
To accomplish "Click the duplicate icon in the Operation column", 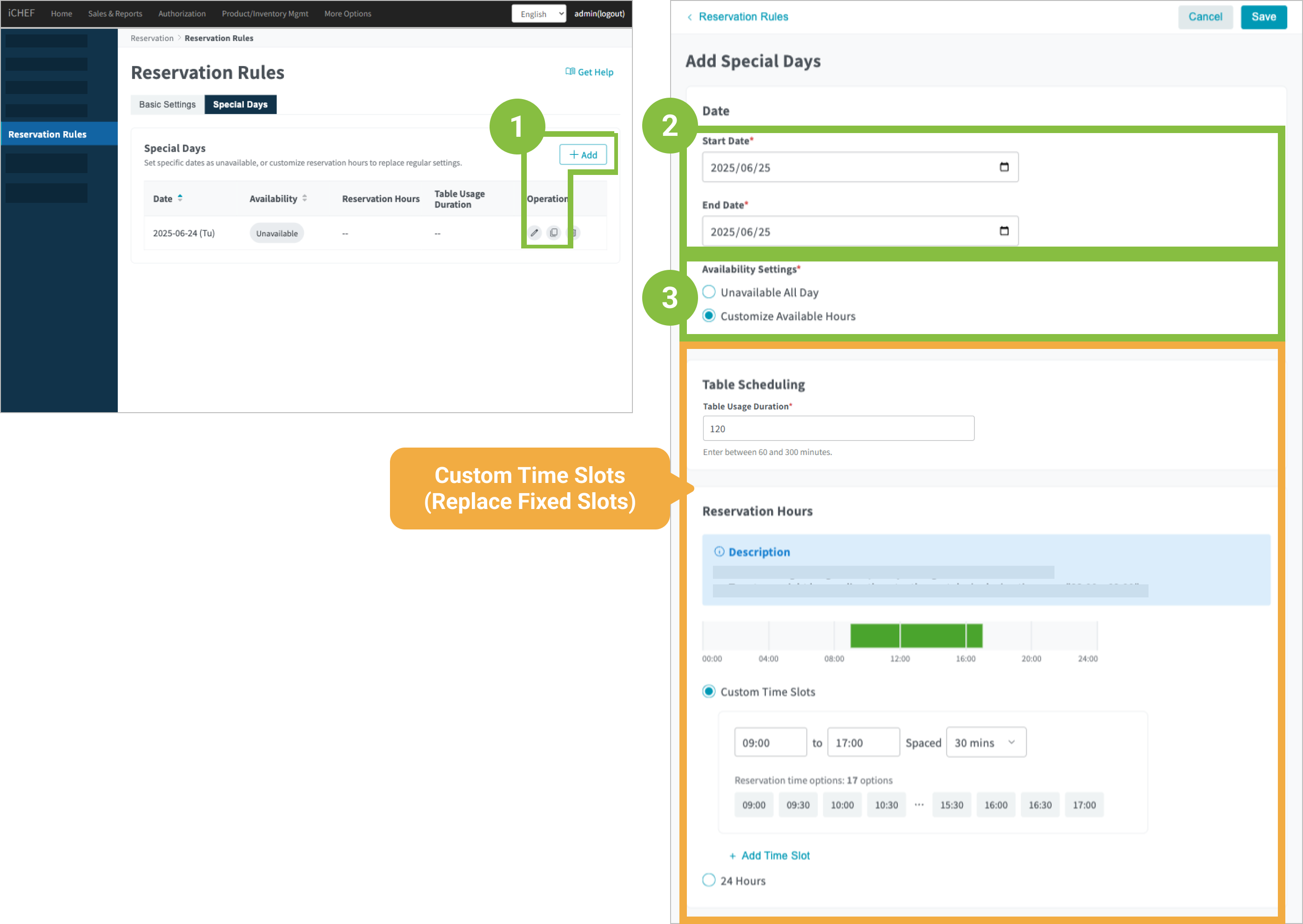I will tap(554, 233).
